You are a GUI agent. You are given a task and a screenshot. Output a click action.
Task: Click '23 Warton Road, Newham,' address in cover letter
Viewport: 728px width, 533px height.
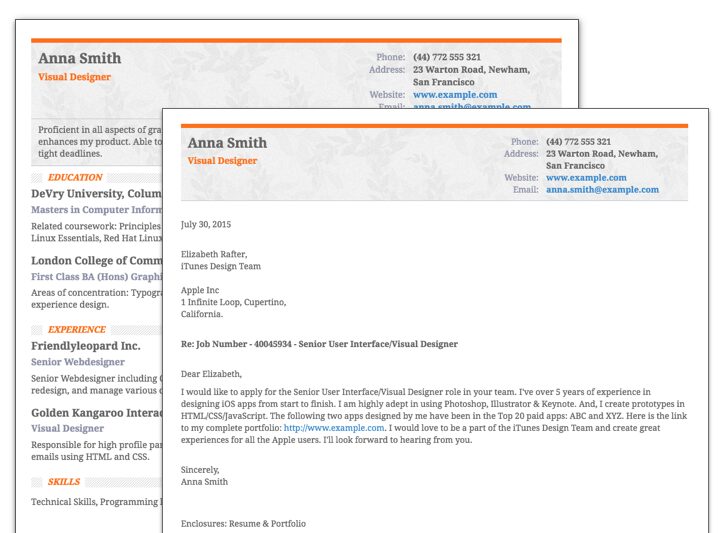(602, 154)
